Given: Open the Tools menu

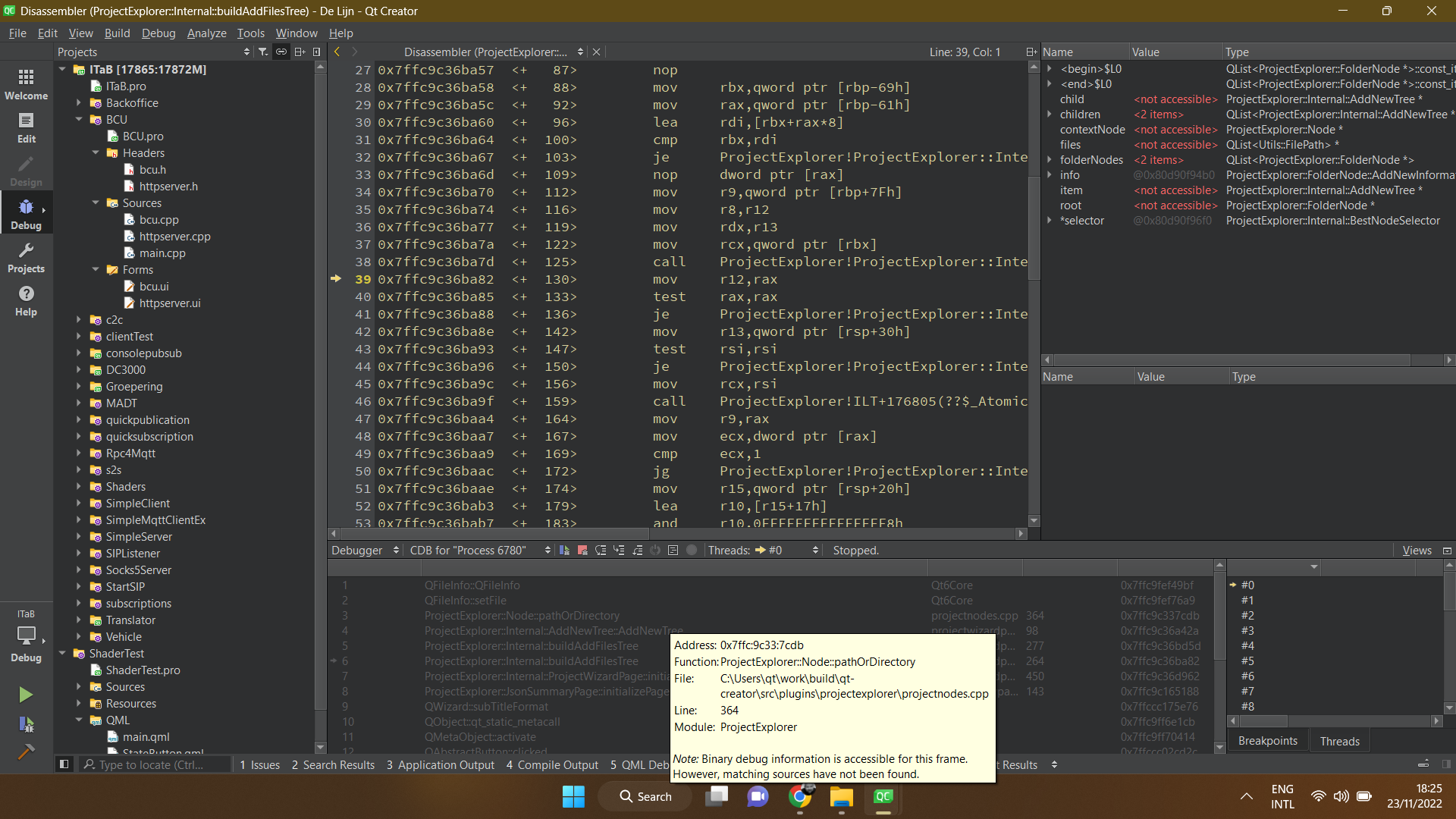Looking at the screenshot, I should coord(250,33).
